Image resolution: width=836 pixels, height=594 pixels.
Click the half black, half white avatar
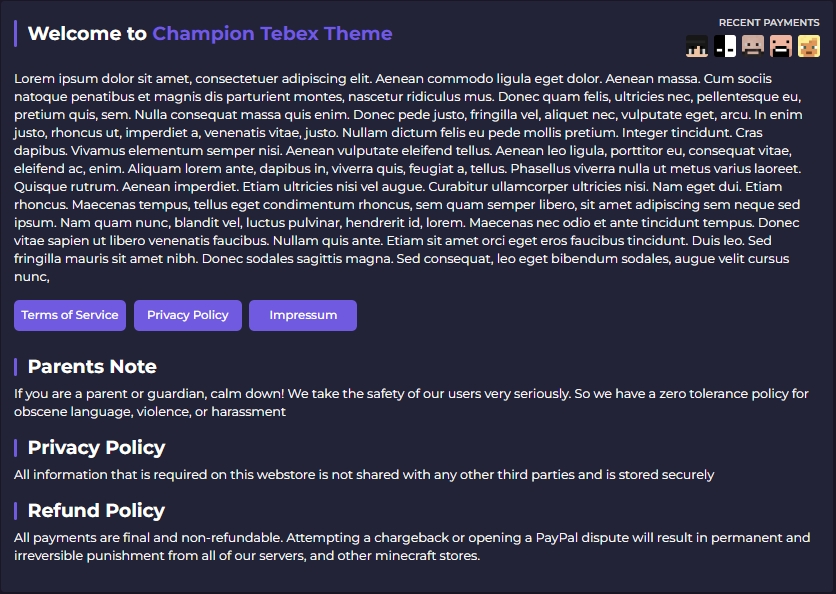coord(725,45)
